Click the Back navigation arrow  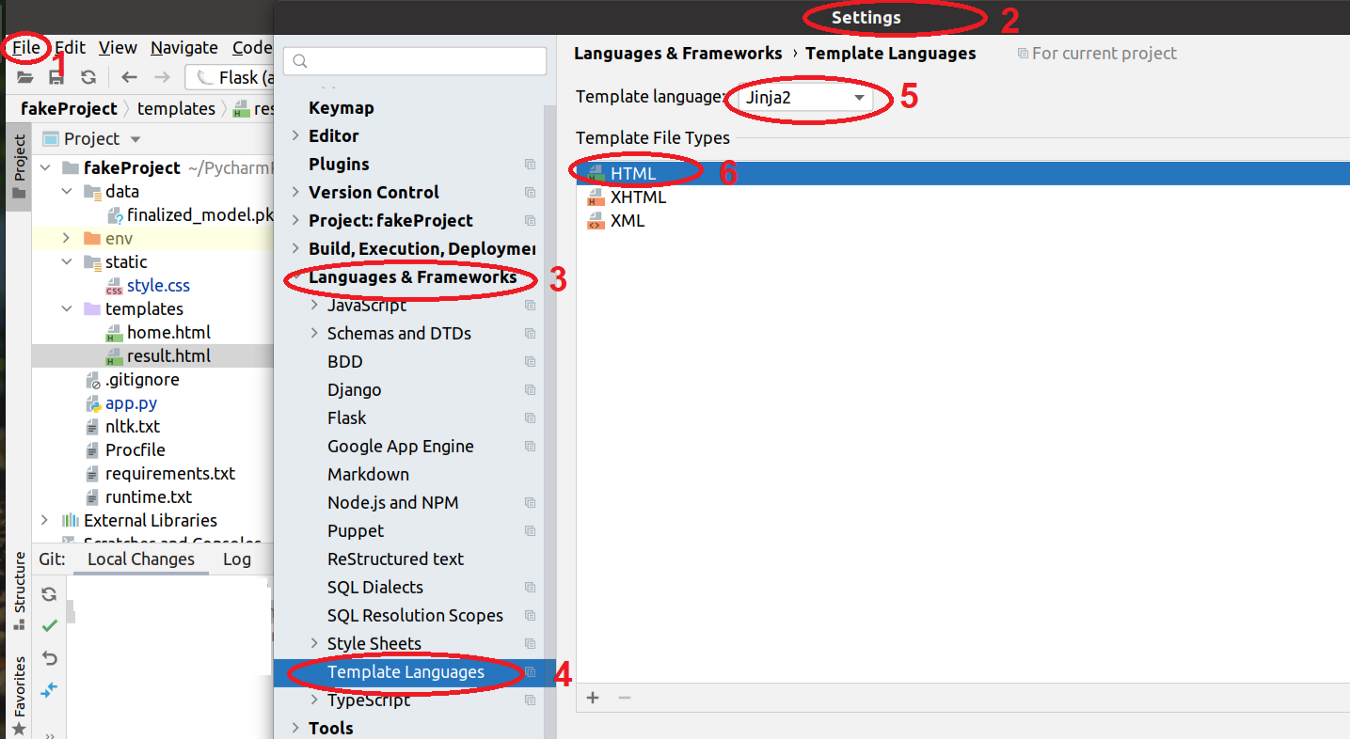coord(129,78)
